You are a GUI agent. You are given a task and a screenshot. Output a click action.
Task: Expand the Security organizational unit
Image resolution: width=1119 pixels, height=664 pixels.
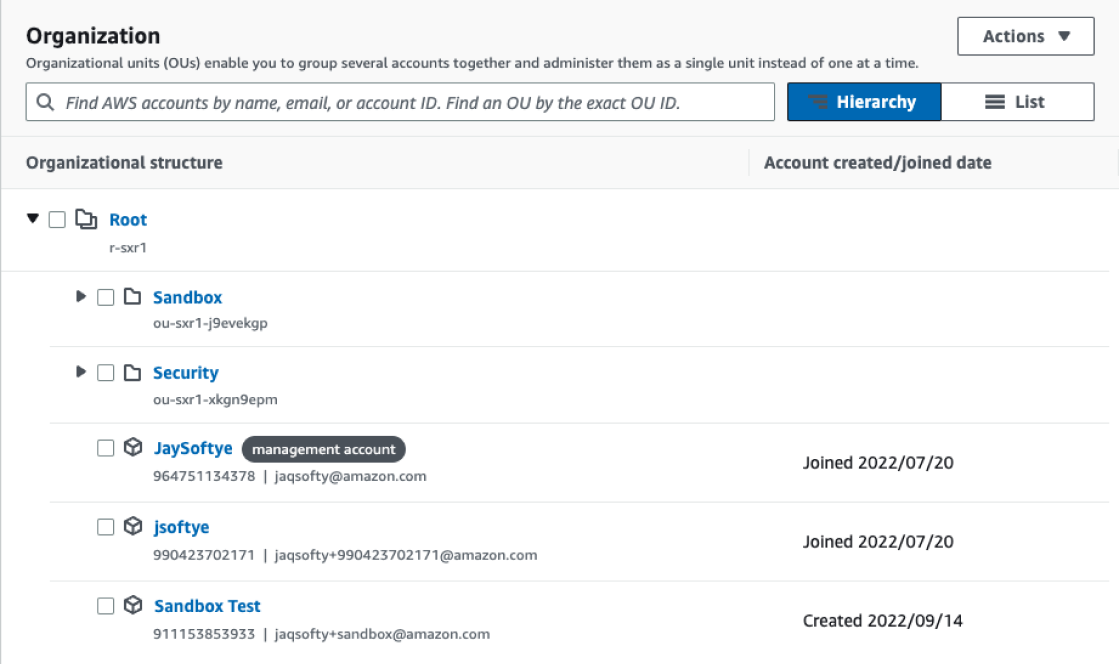click(81, 372)
